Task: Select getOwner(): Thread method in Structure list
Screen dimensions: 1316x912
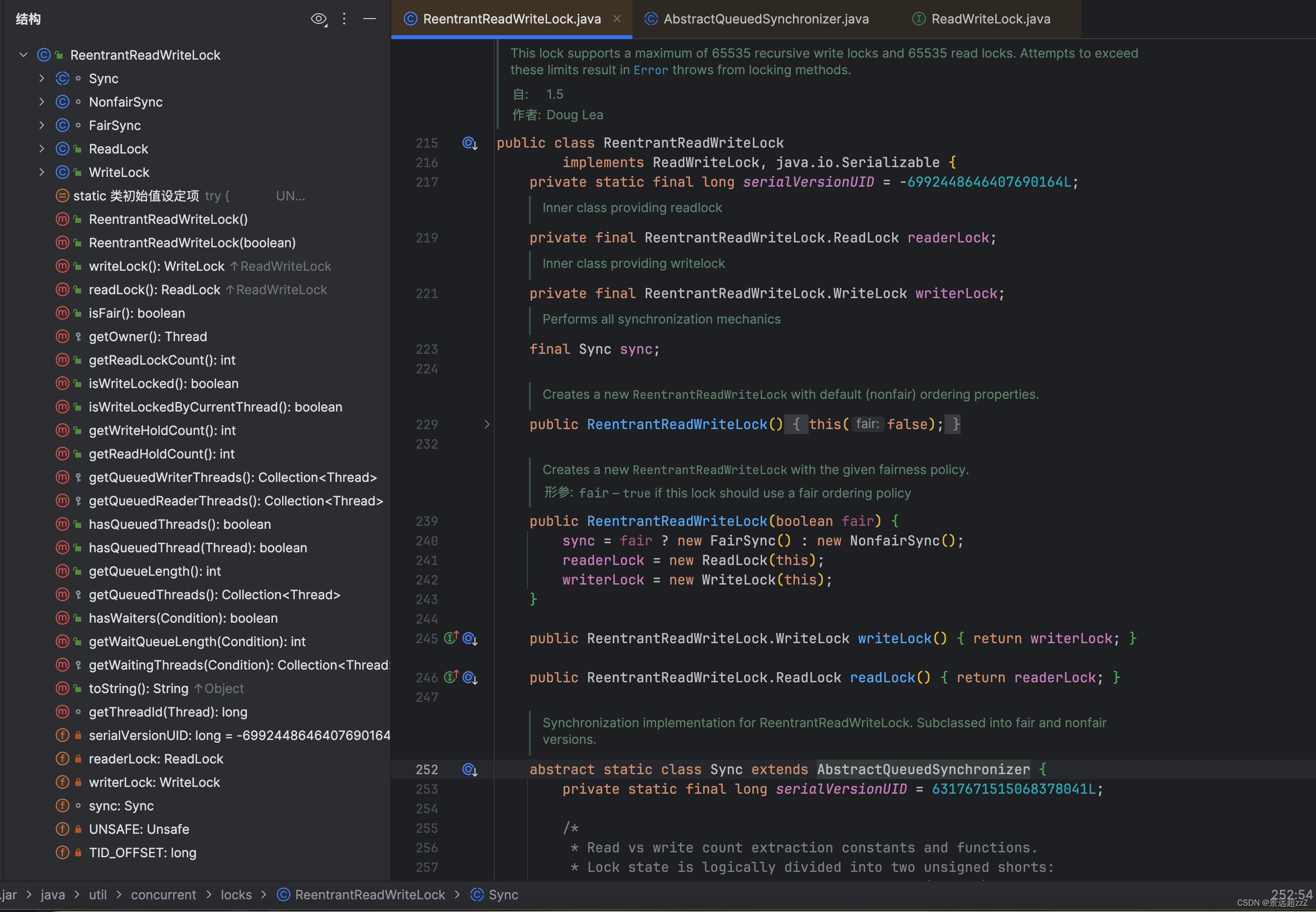Action: coord(148,337)
